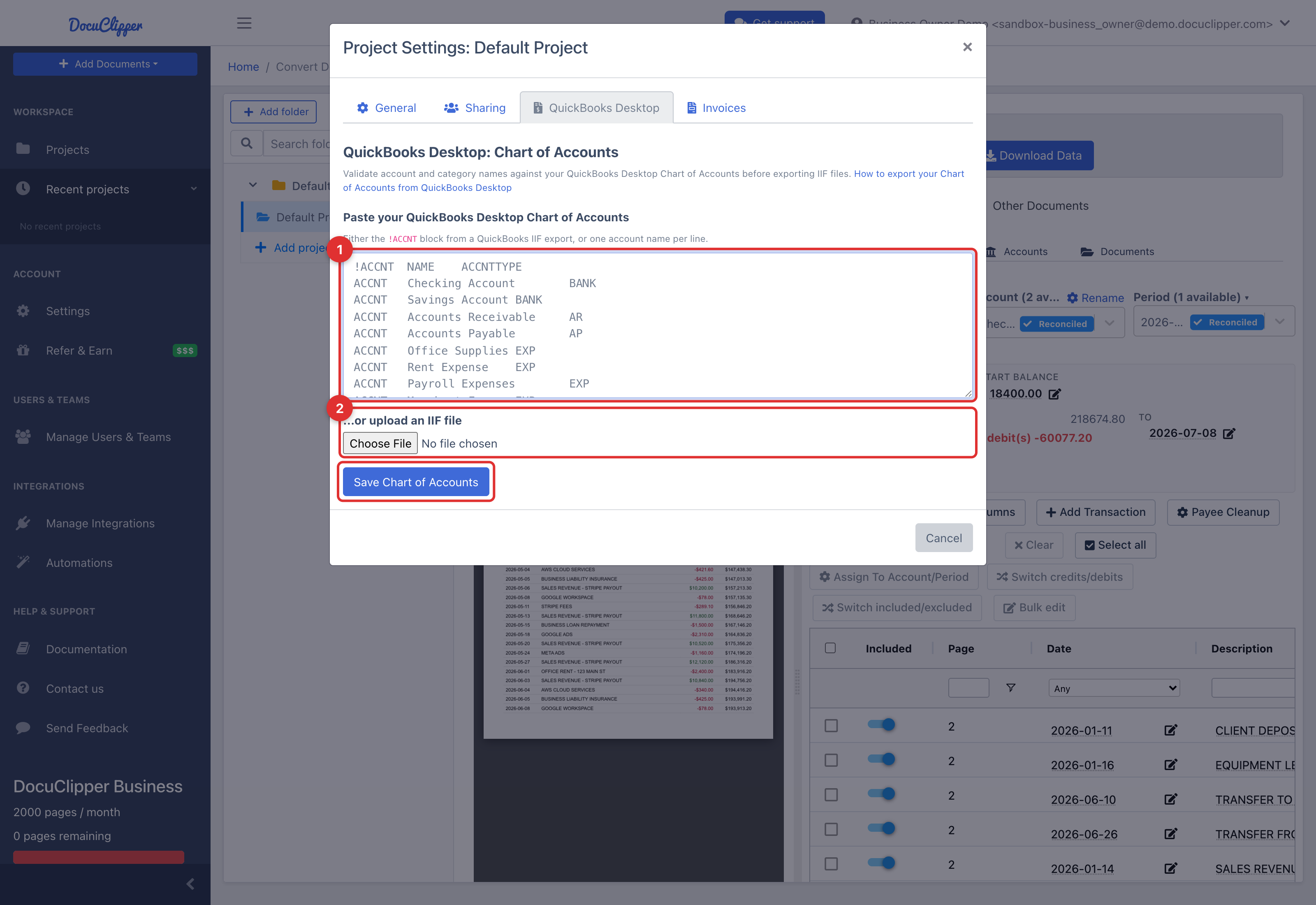Image resolution: width=1316 pixels, height=905 pixels.
Task: Open the user account dropdown chevron
Action: click(x=1285, y=23)
